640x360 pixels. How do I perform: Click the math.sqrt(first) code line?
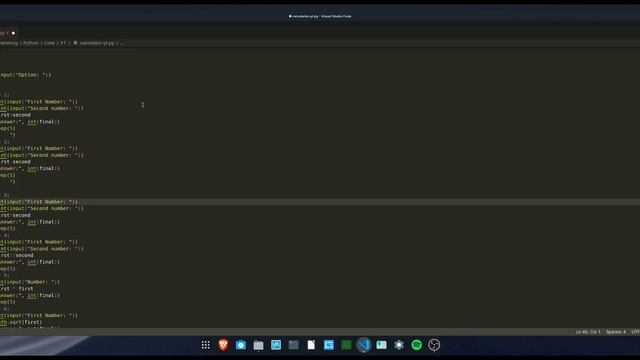click(x=21, y=322)
